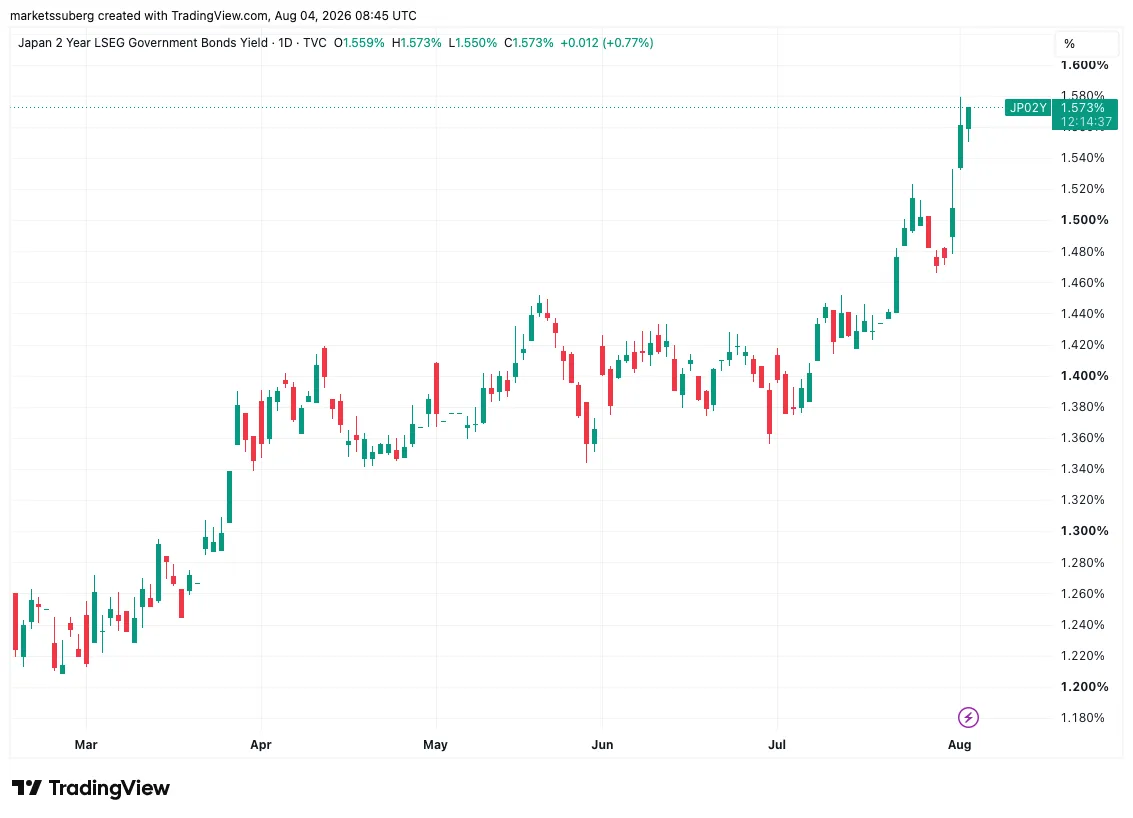Click the open value O1.559%
The height and width of the screenshot is (818, 1133).
coord(359,43)
